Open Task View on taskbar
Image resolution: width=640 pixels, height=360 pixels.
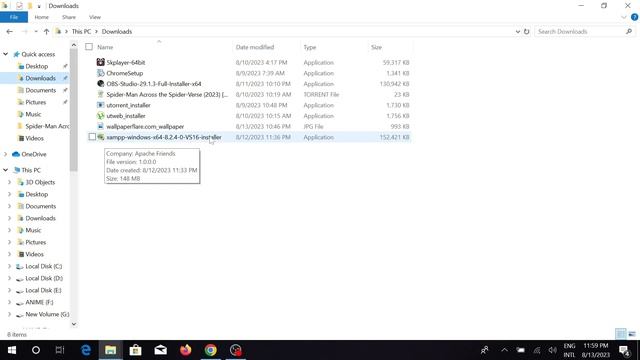60,350
